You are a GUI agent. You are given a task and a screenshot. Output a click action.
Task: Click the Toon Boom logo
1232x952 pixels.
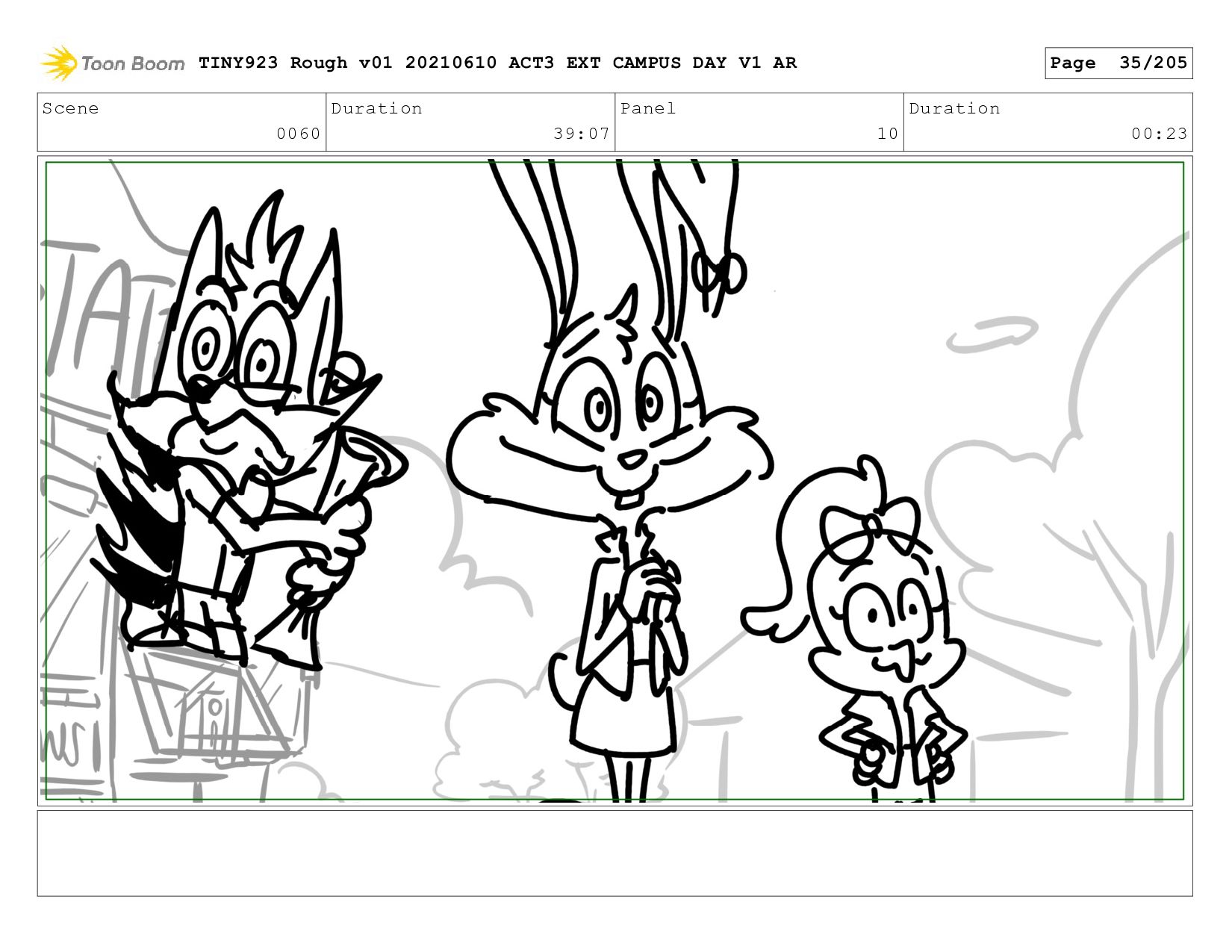coord(112,63)
